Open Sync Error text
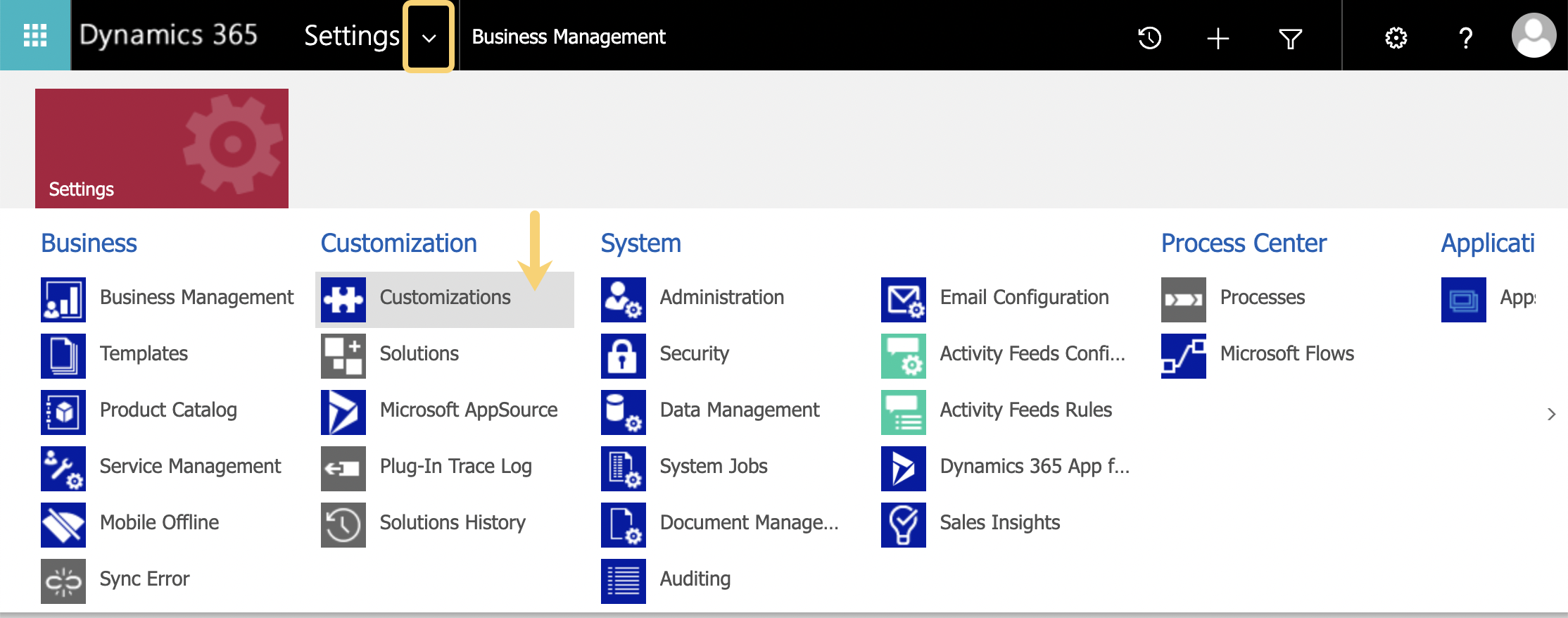 145,579
